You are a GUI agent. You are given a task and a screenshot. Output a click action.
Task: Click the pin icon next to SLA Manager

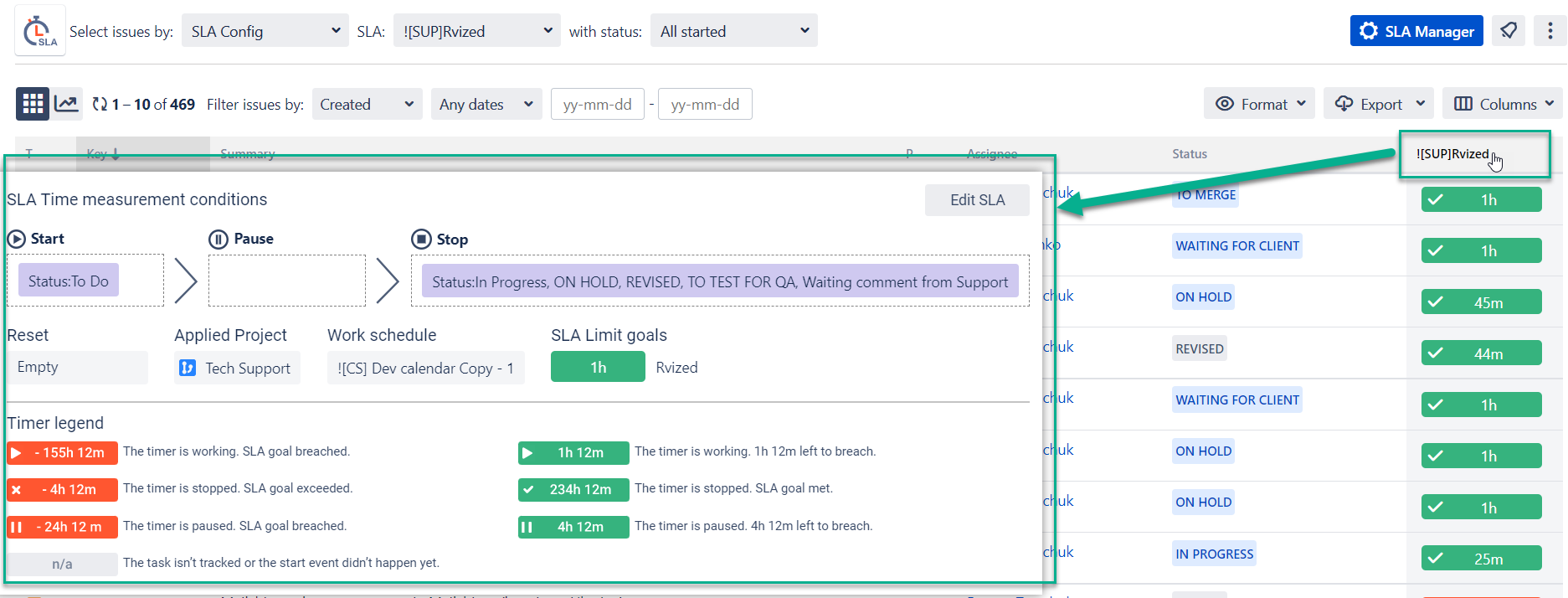(1509, 31)
